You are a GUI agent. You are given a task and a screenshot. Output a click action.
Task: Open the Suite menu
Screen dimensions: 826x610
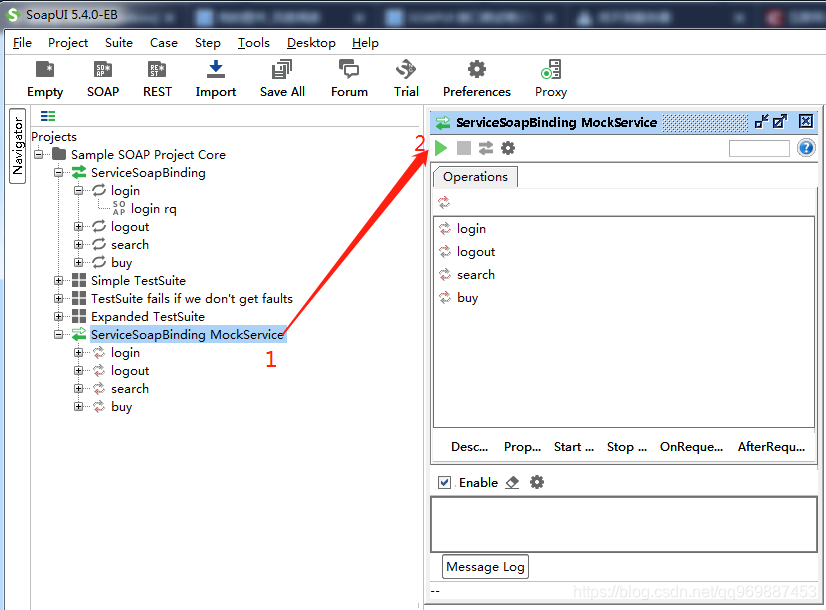coord(119,43)
